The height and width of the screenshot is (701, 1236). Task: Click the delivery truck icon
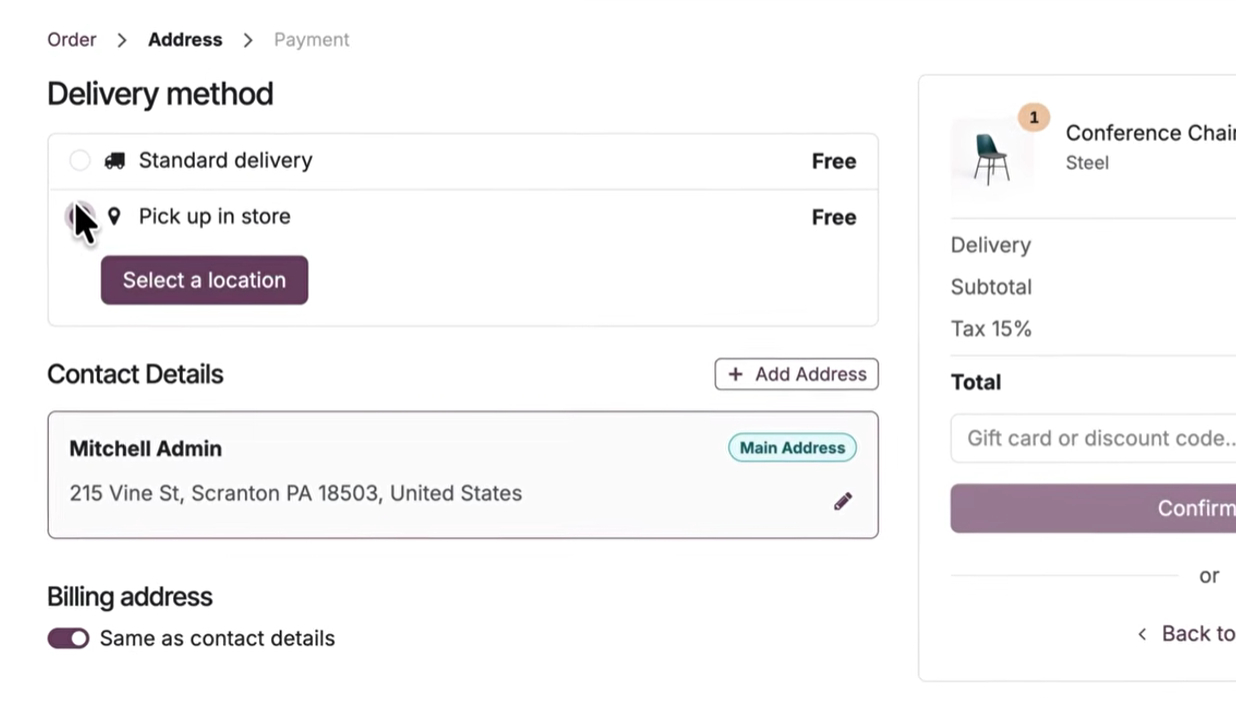point(115,161)
